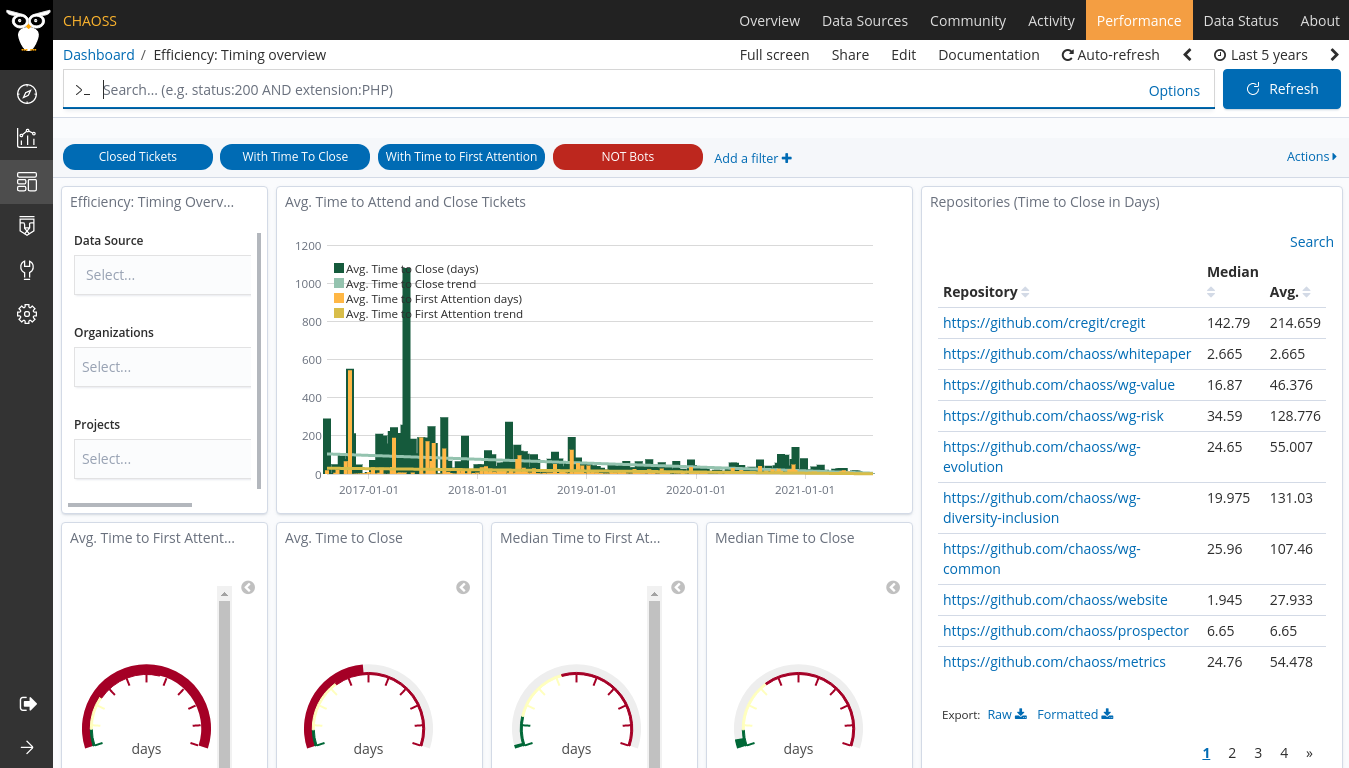Sort by Avg. column arrows

click(x=1306, y=292)
